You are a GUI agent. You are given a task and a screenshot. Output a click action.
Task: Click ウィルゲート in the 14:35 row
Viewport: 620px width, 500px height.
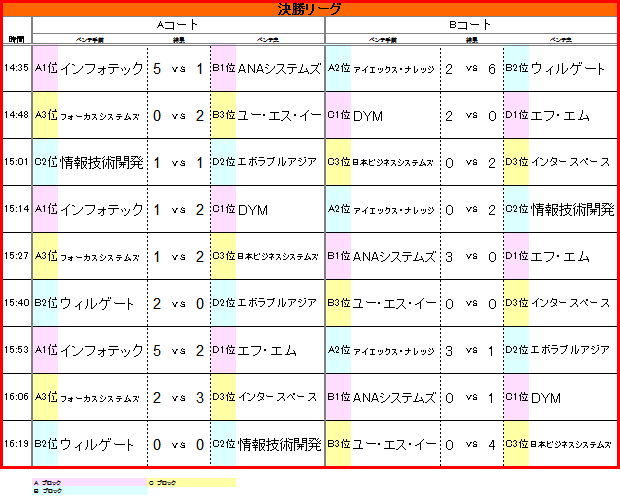pos(567,69)
